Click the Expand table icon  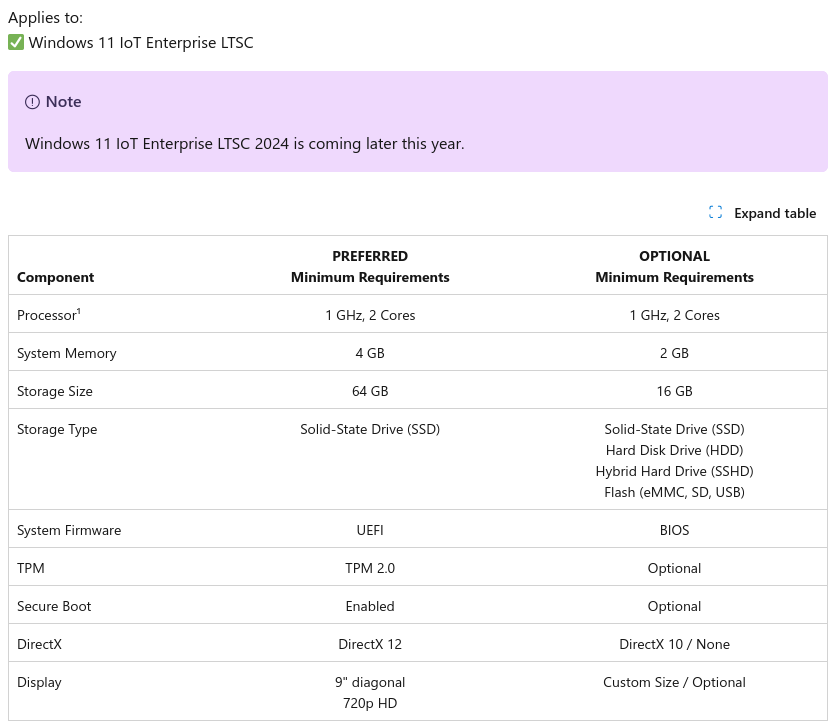(x=715, y=212)
